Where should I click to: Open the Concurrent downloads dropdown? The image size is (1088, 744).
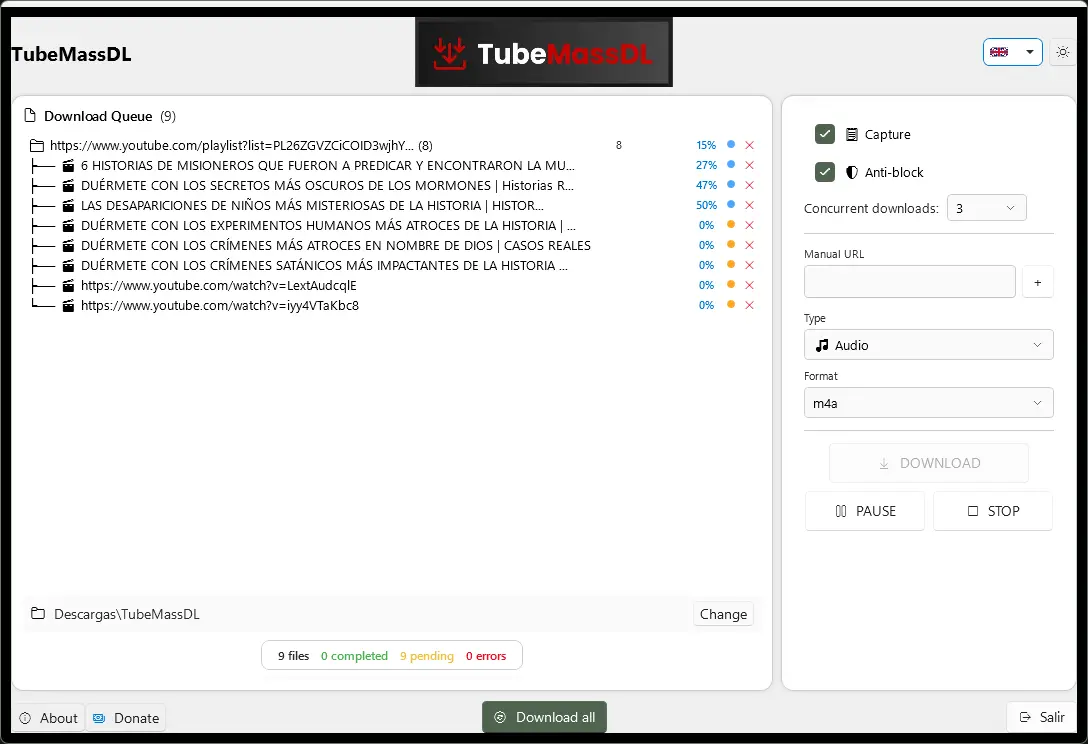coord(986,208)
